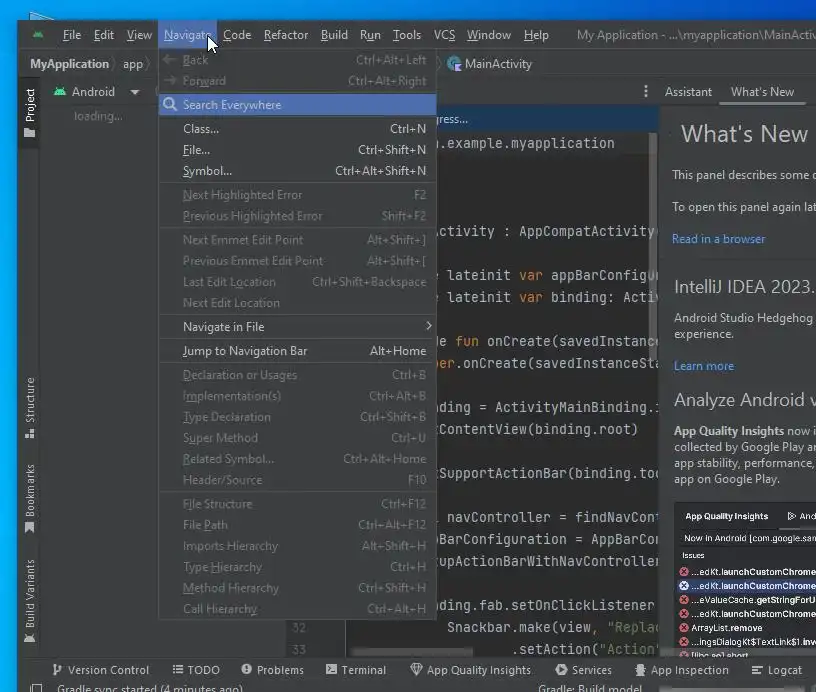Open the Build menu
The width and height of the screenshot is (816, 692).
(334, 35)
